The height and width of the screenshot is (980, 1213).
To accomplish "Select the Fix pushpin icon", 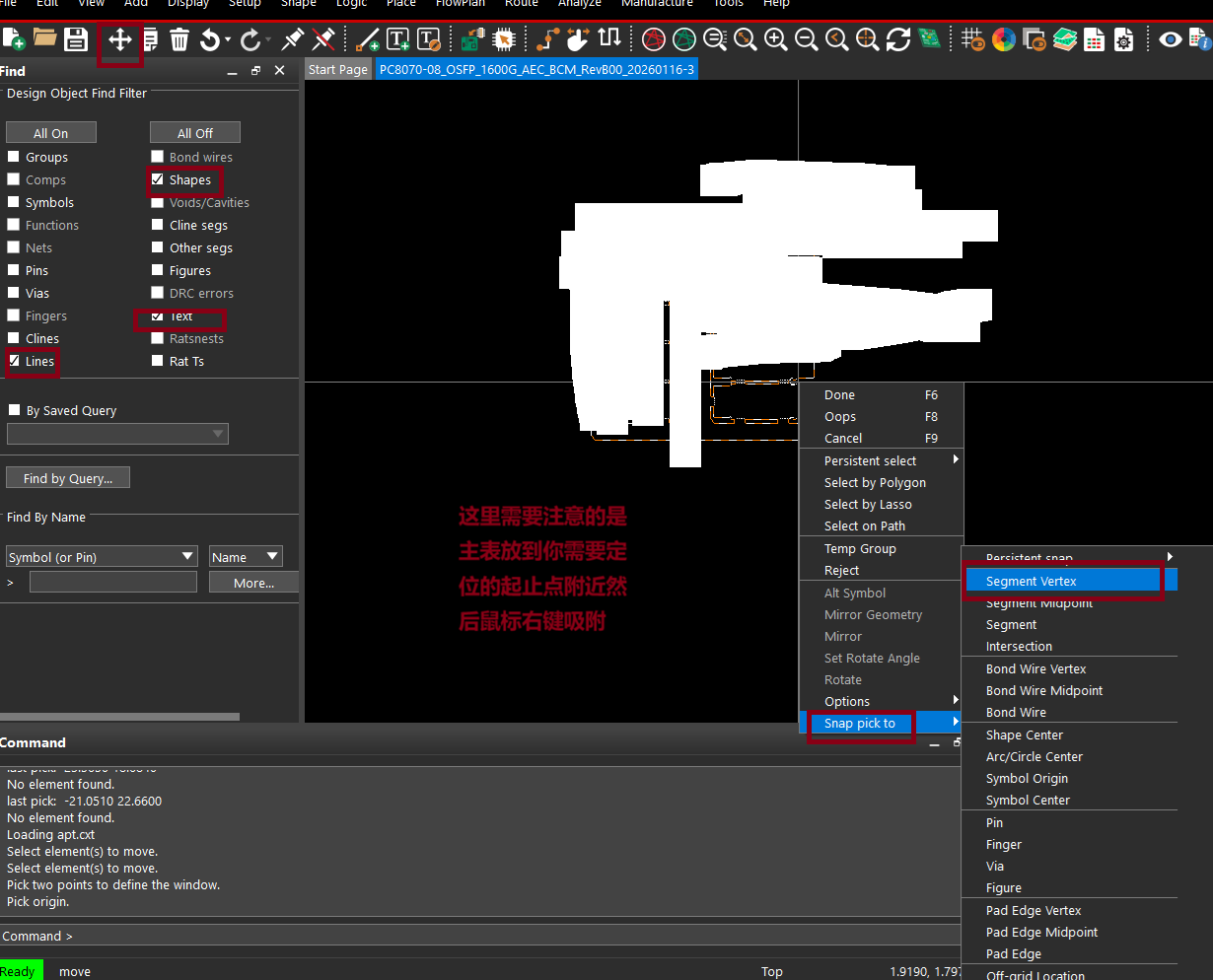I will [292, 39].
